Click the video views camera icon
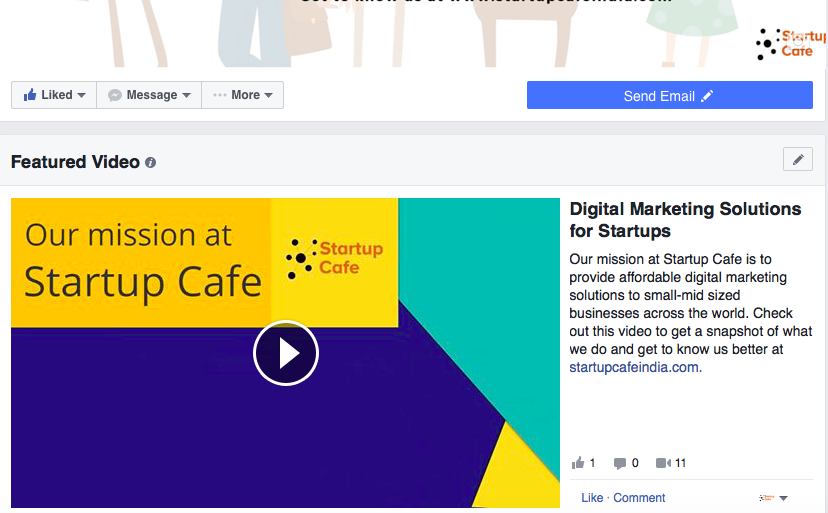The width and height of the screenshot is (828, 513). click(663, 463)
